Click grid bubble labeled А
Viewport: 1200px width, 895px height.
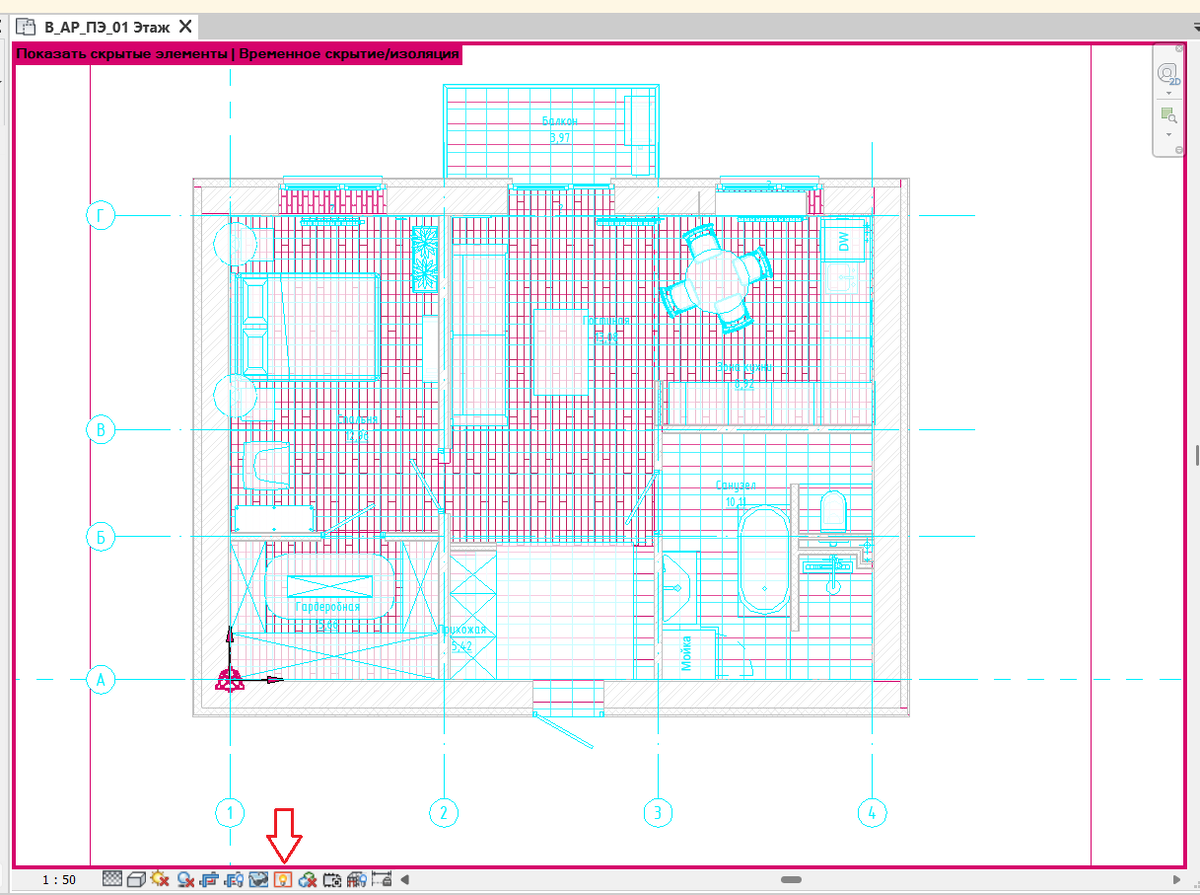(x=100, y=680)
